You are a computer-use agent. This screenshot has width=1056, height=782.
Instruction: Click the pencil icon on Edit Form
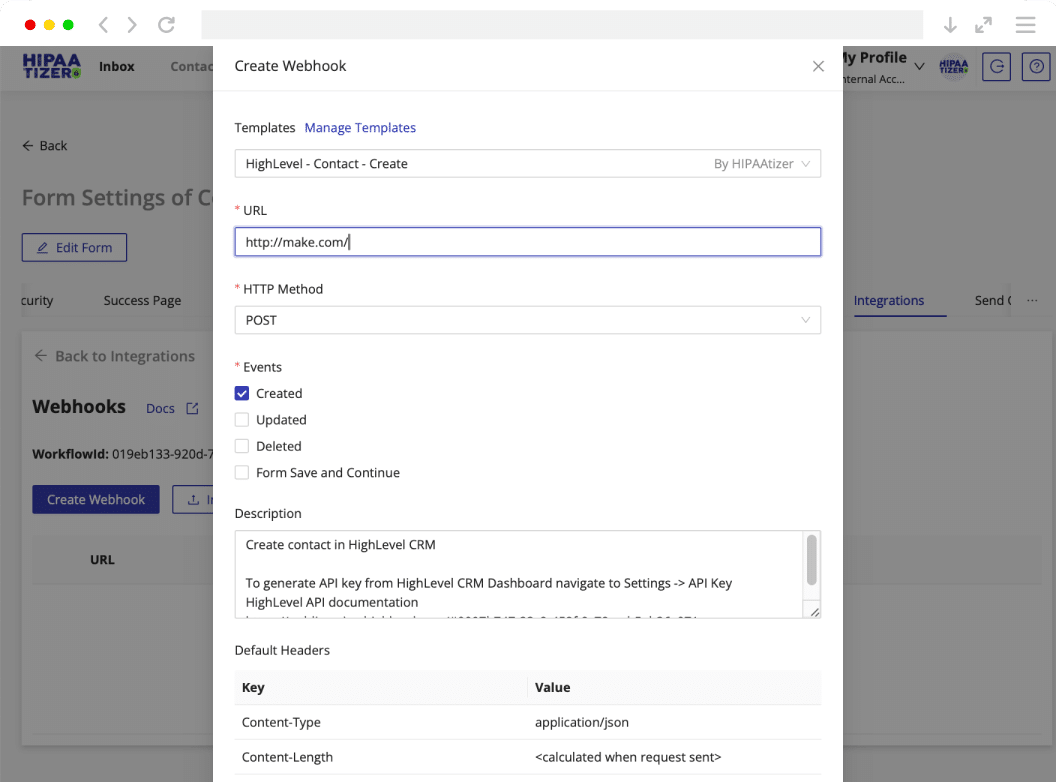coord(42,248)
